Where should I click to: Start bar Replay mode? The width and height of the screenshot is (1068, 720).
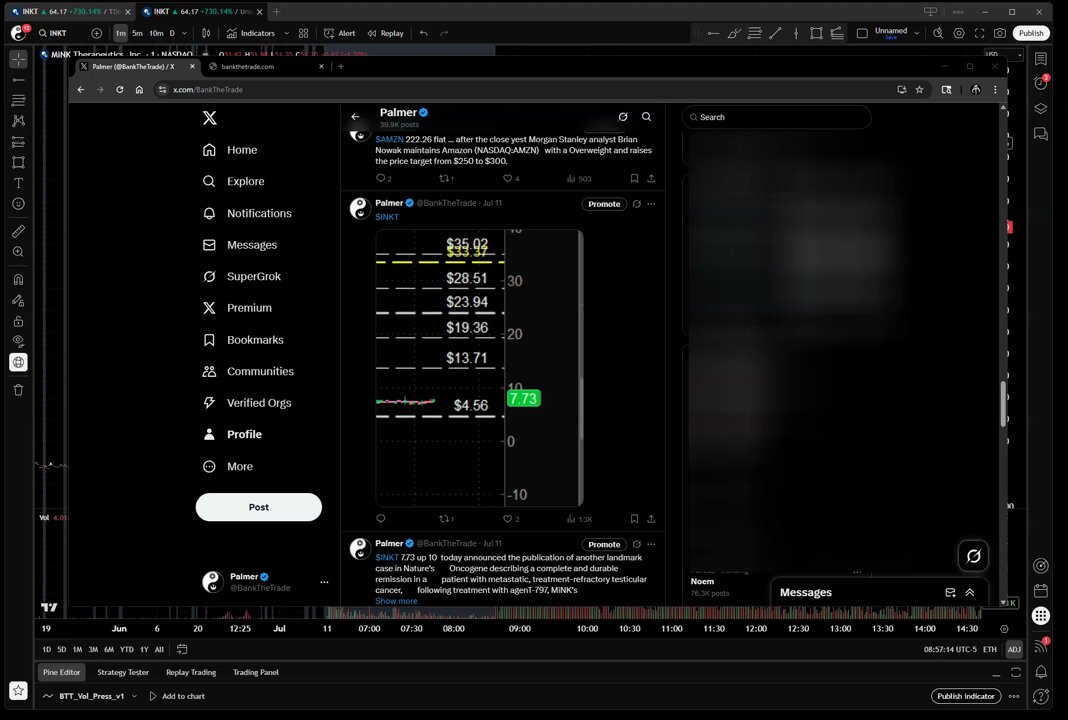pyautogui.click(x=386, y=33)
